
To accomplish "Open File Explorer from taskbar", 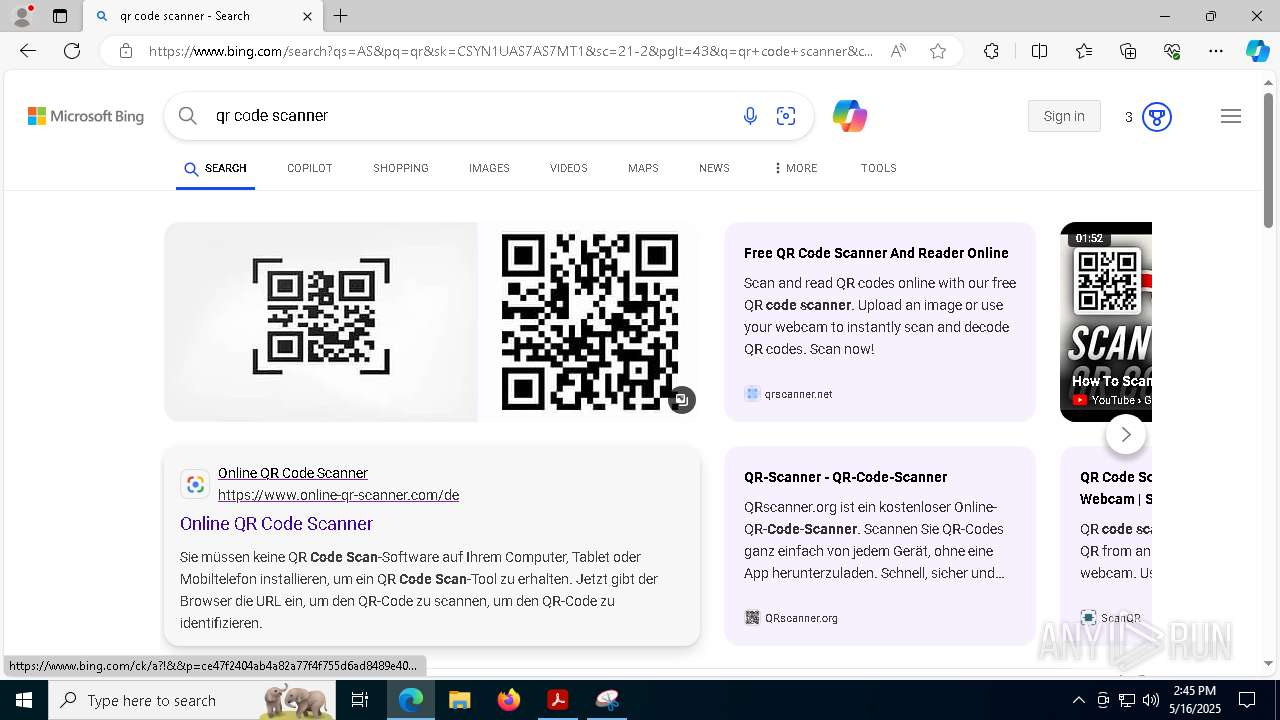I will click(459, 700).
